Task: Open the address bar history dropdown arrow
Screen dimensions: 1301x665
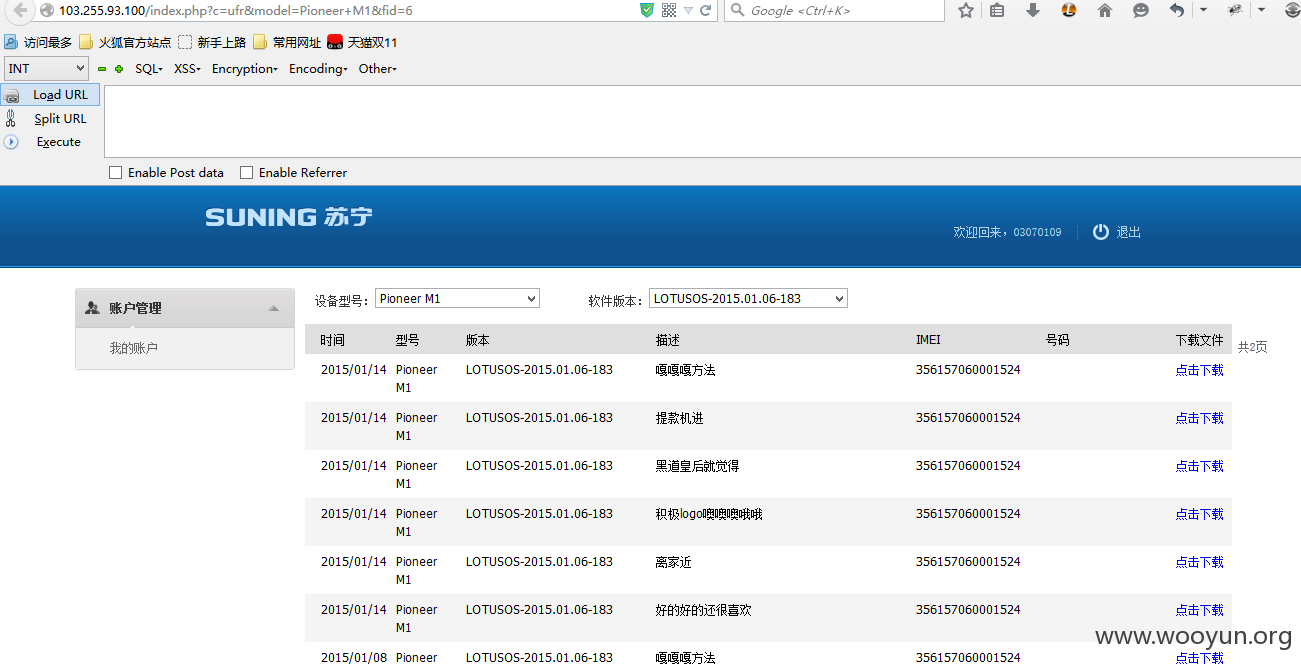Action: [x=688, y=10]
